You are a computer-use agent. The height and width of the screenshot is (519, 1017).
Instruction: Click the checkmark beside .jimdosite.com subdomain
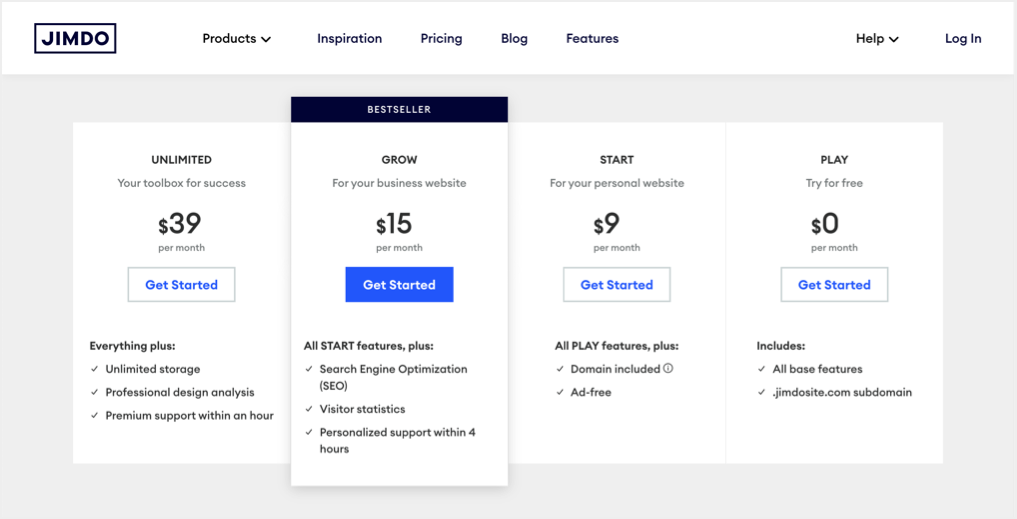762,393
